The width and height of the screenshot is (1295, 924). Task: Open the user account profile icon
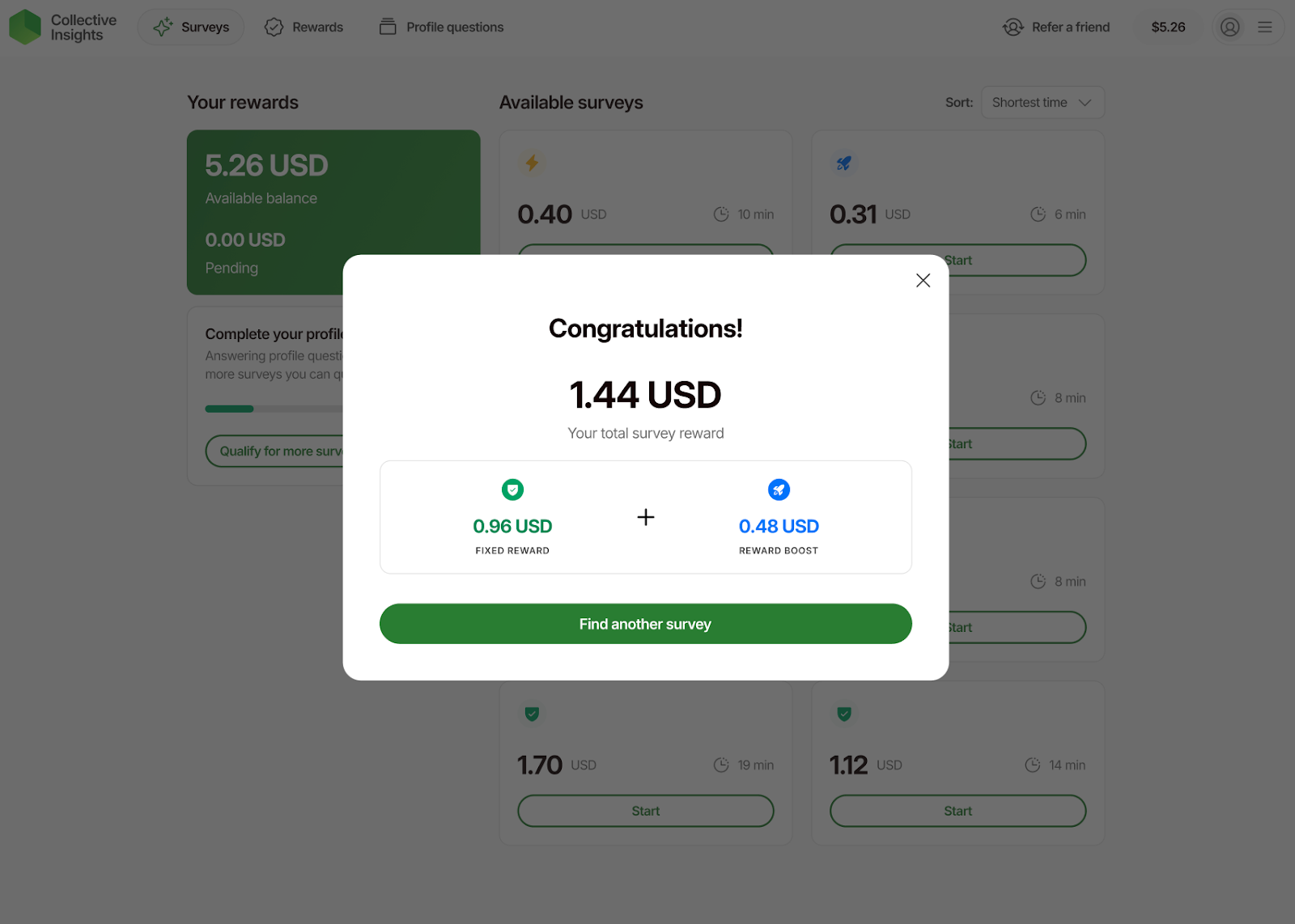1229,28
